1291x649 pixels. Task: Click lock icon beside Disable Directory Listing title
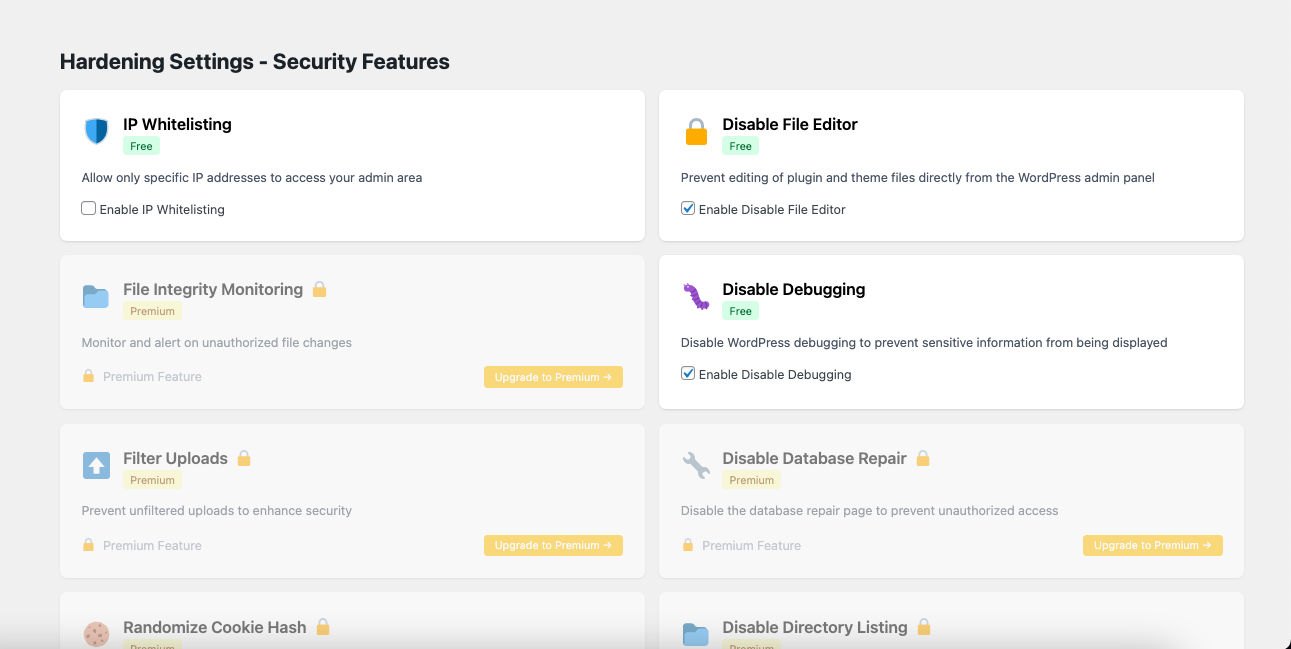coord(924,627)
